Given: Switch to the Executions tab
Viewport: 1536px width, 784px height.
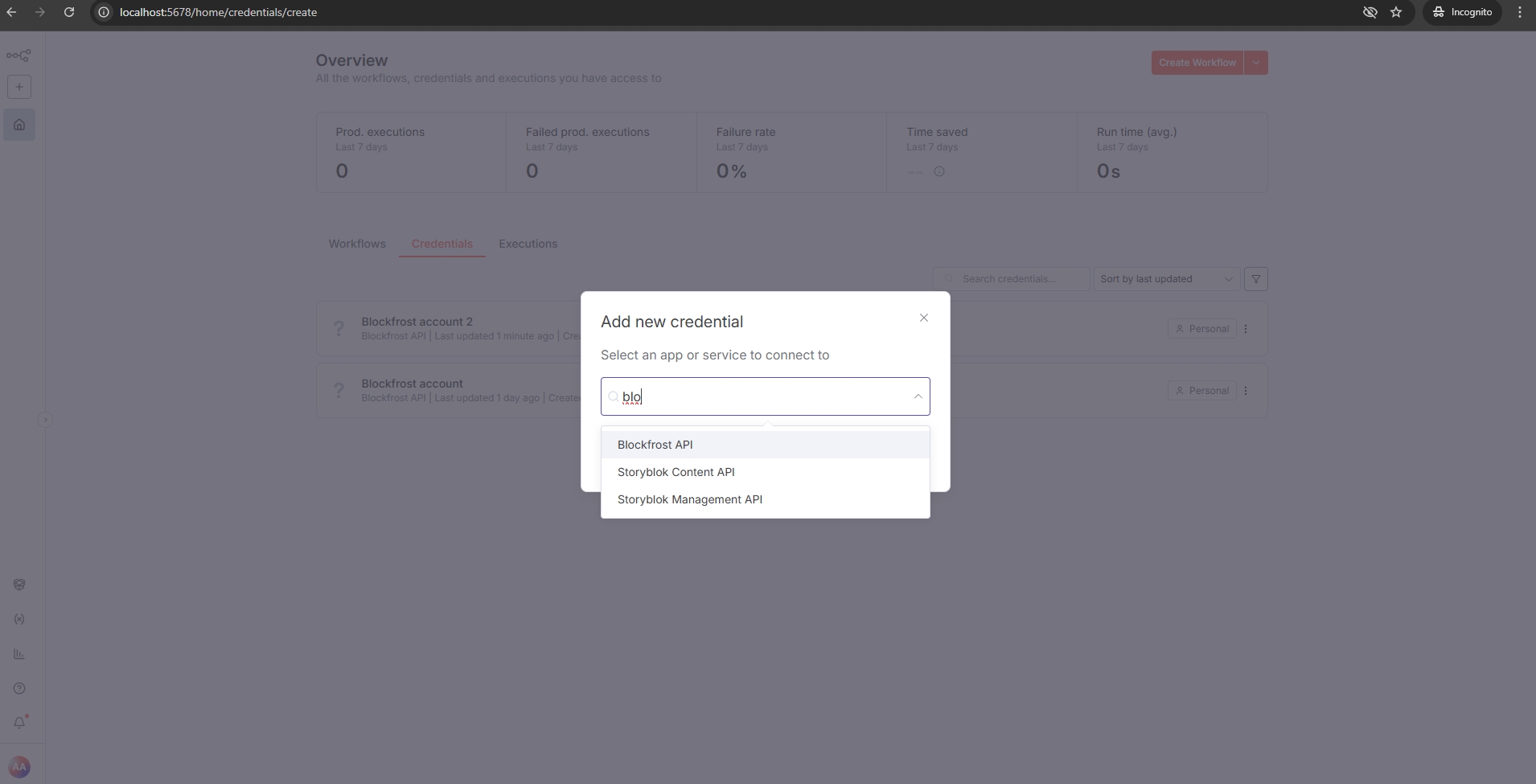Looking at the screenshot, I should [528, 244].
